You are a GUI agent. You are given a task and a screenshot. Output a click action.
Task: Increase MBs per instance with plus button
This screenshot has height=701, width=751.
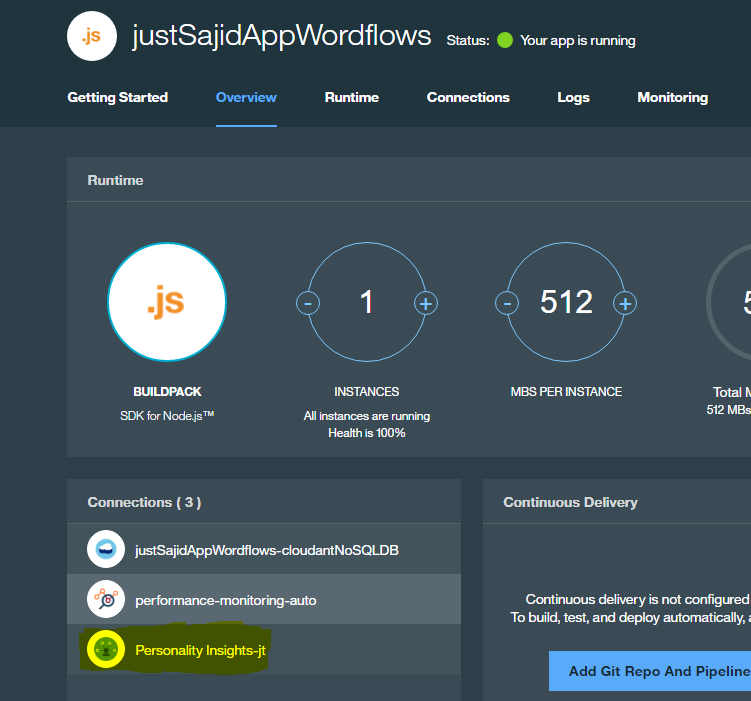click(625, 304)
